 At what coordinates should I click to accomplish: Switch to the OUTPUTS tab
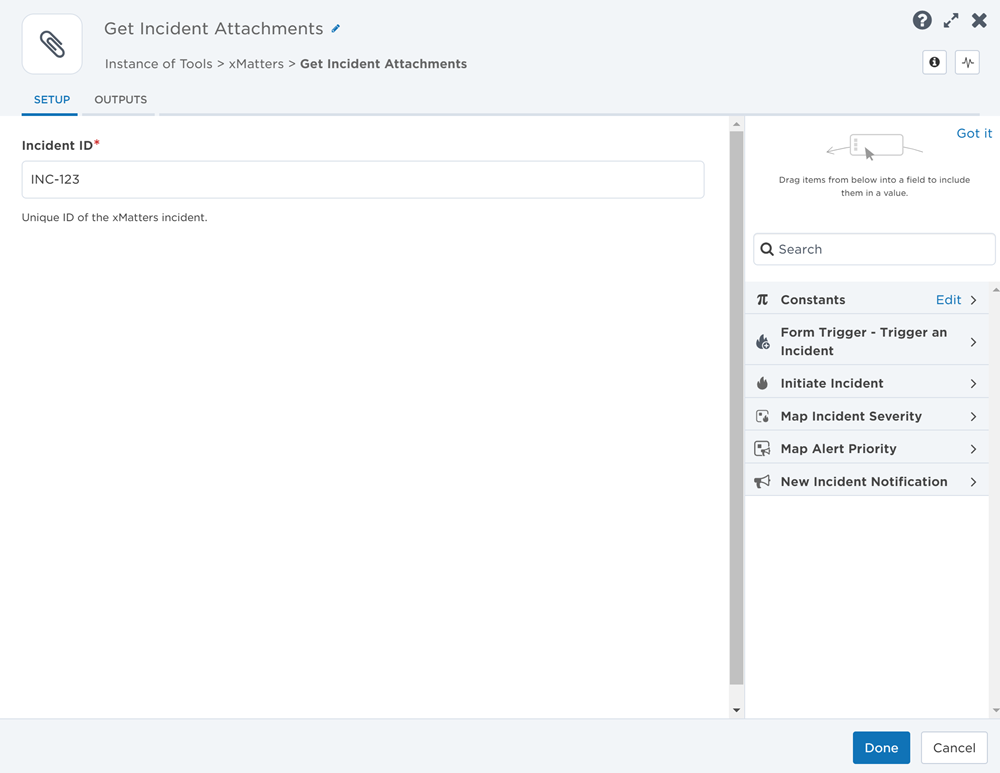[120, 100]
